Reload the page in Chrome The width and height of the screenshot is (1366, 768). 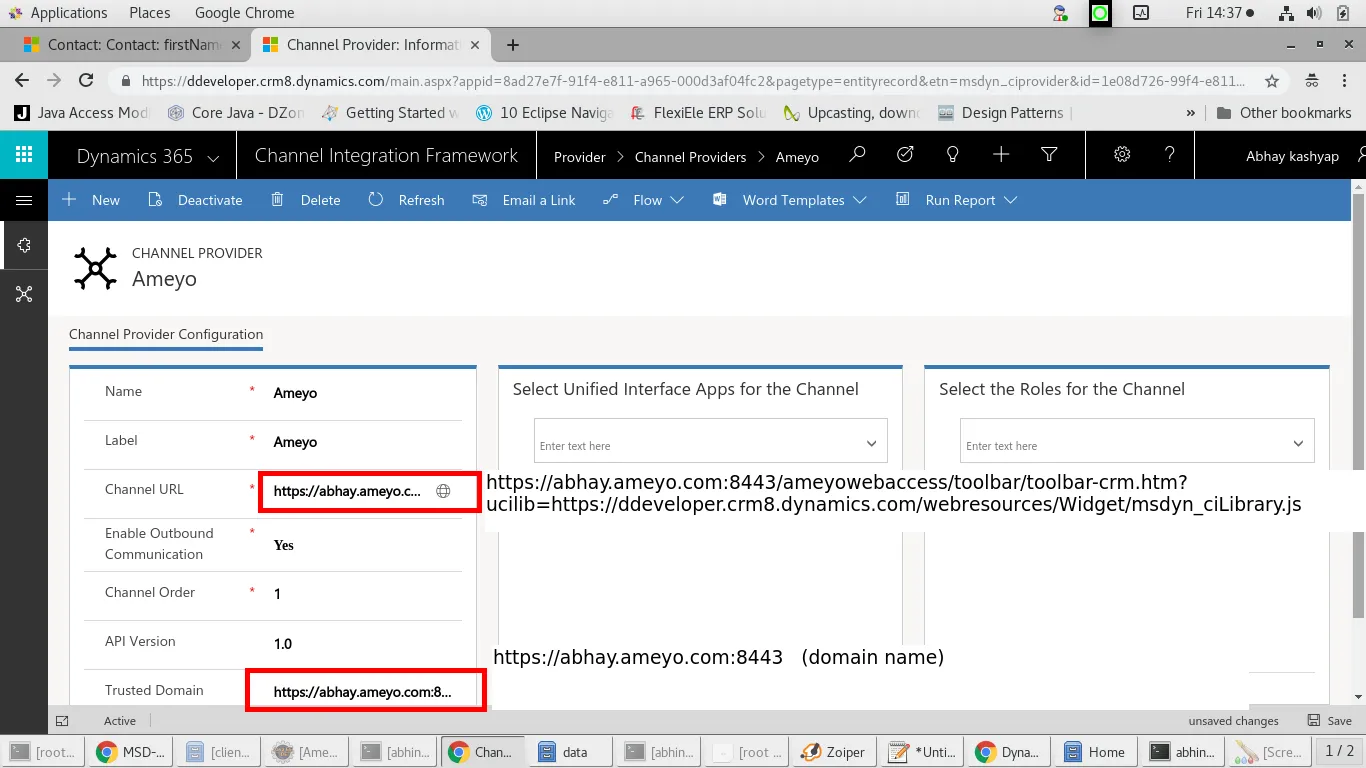pos(87,81)
